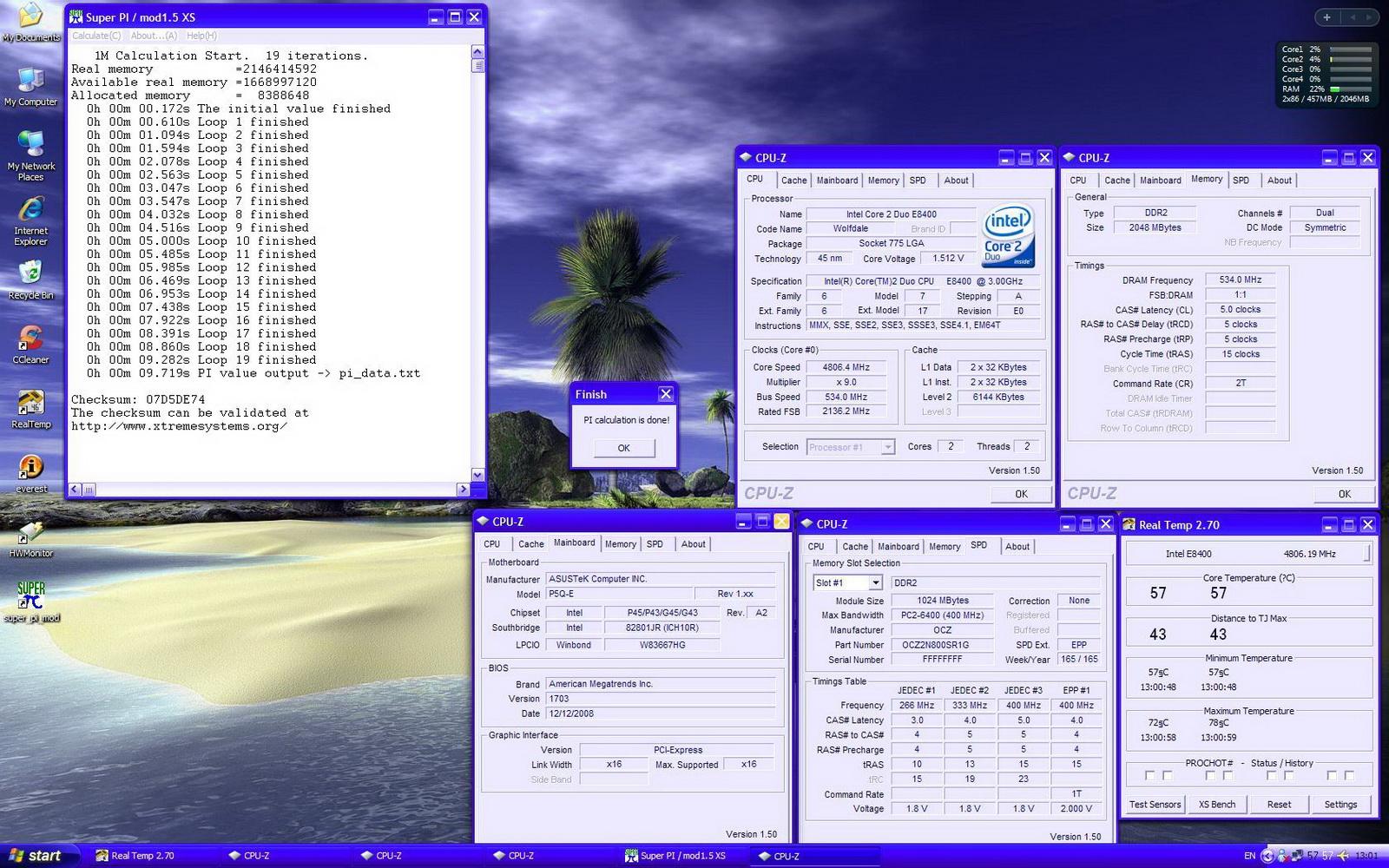Click the 4806.19 MHz reading in Real Temp
Image resolution: width=1389 pixels, height=868 pixels.
(1309, 554)
